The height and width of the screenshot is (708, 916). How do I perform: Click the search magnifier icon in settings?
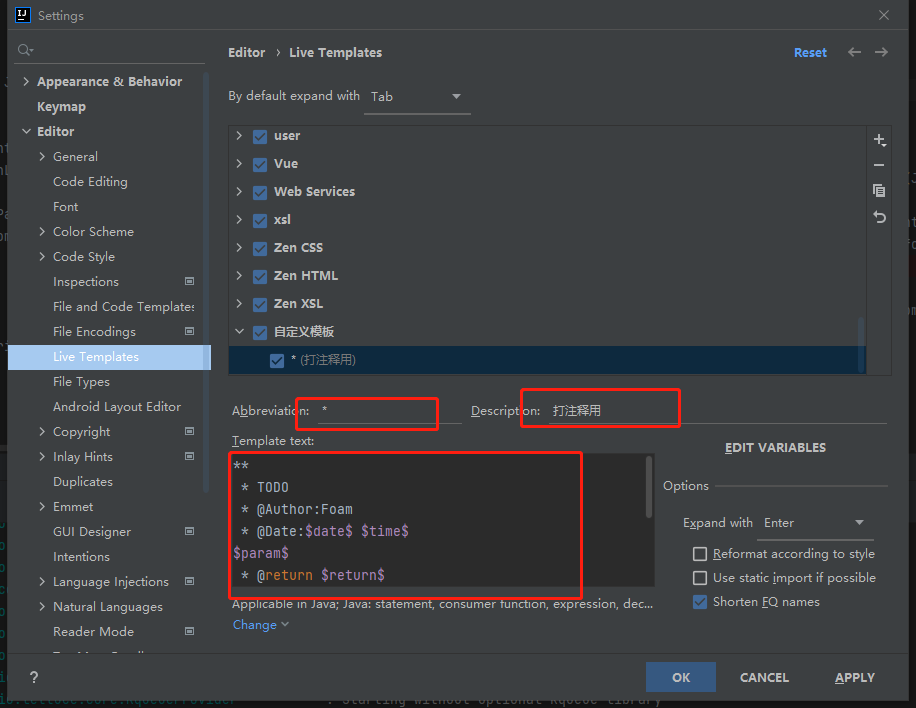(25, 50)
